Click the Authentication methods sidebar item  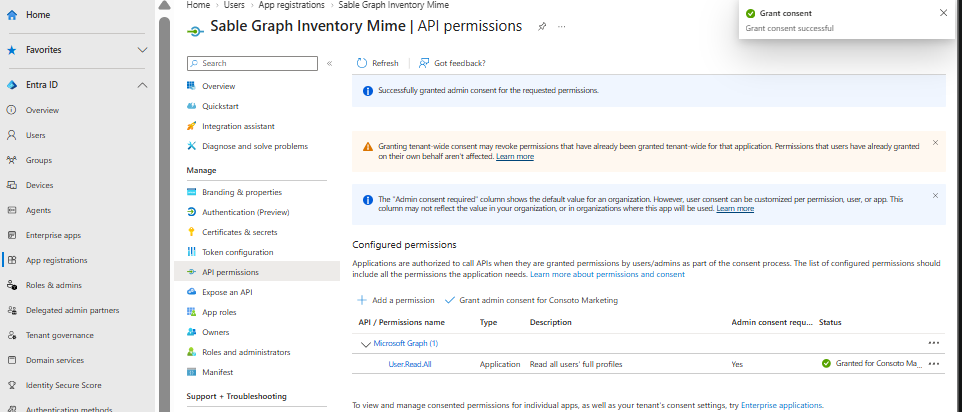coord(69,408)
